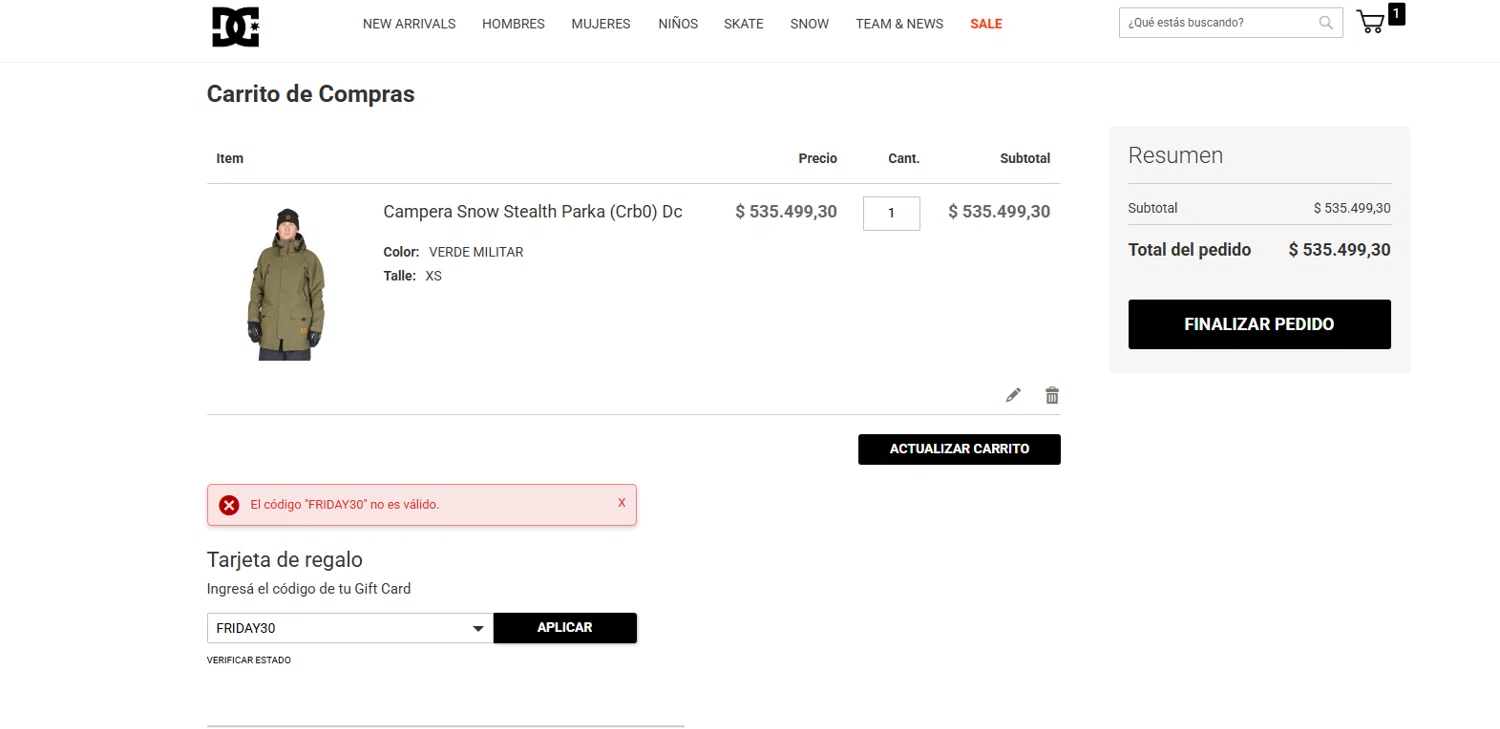Open the Campera Snow Stealth Parka product link
This screenshot has width=1500, height=729.
click(533, 212)
